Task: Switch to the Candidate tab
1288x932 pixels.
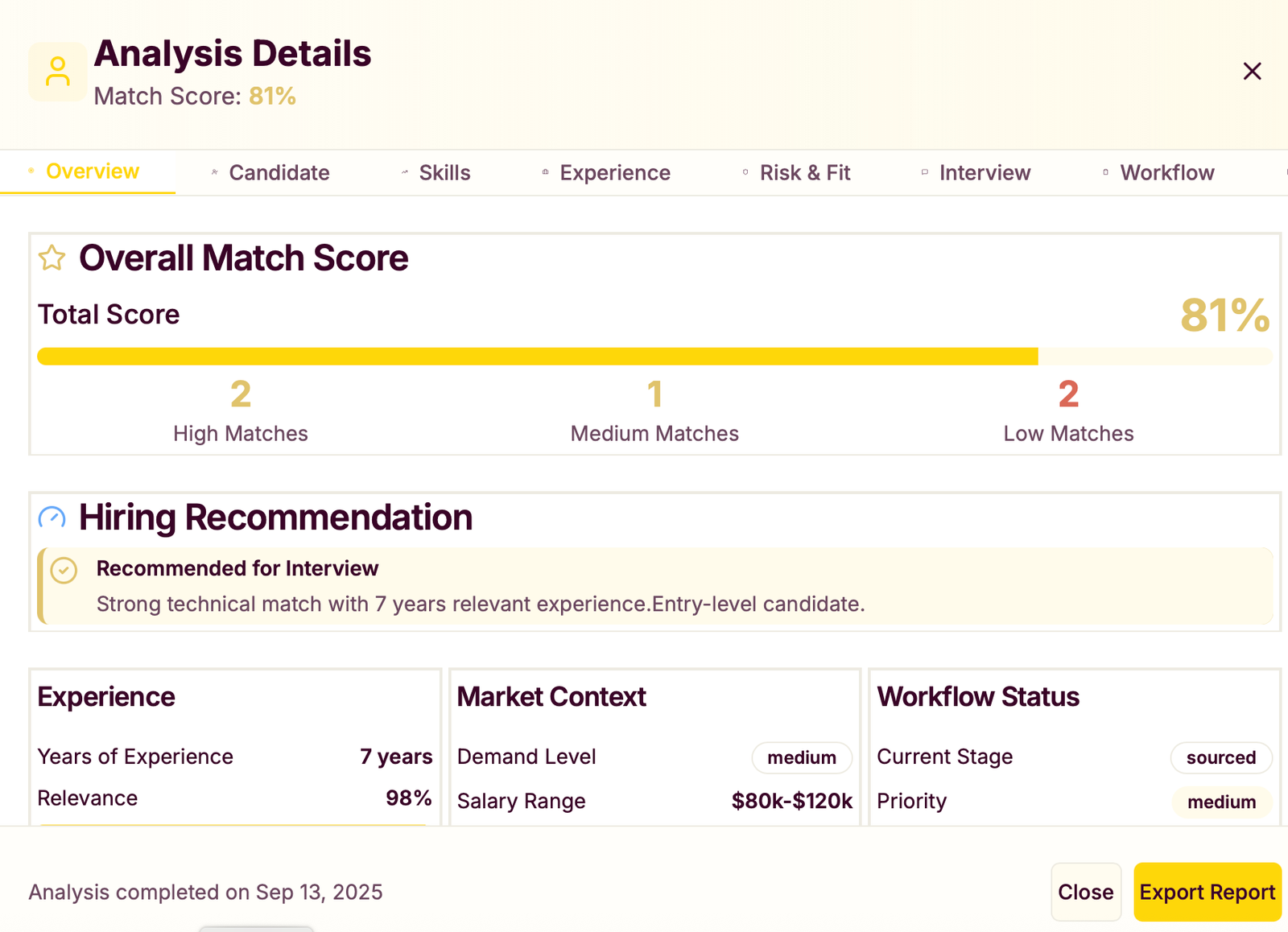Action: (x=279, y=172)
